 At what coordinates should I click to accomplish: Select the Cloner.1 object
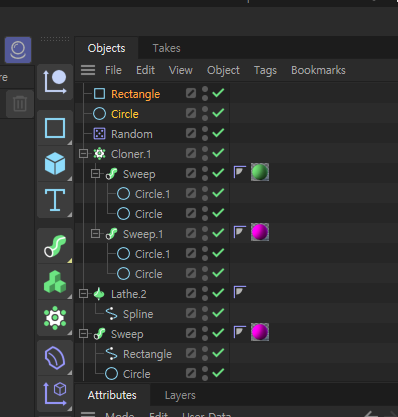coord(131,154)
